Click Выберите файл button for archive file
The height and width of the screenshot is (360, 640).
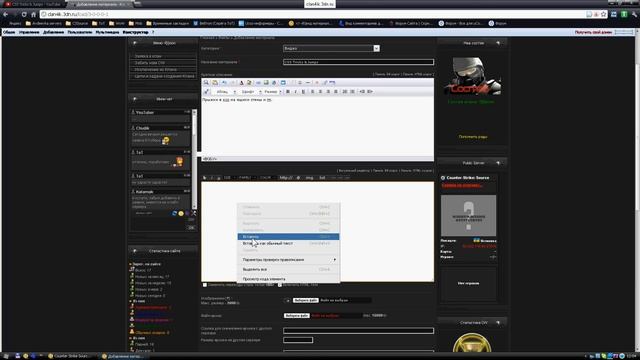coord(297,316)
